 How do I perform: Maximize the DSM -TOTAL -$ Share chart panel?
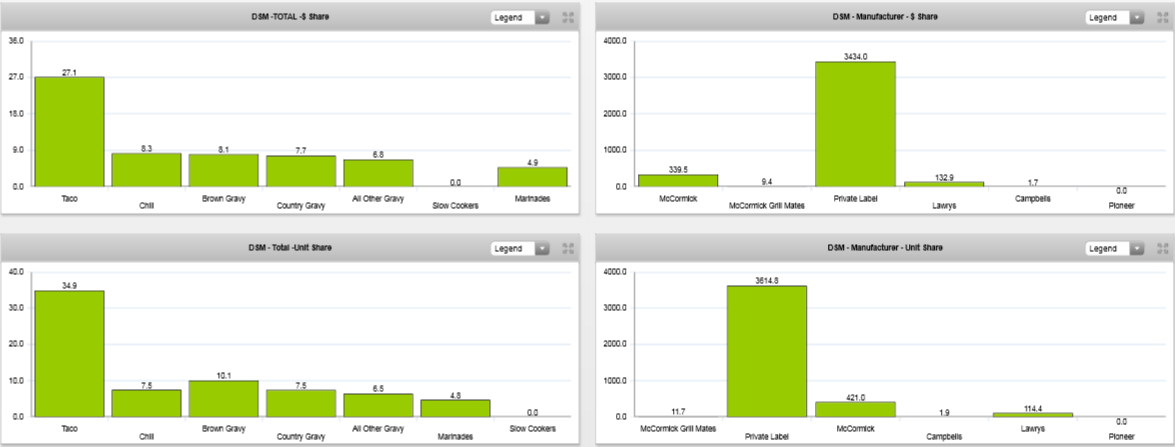tap(568, 17)
